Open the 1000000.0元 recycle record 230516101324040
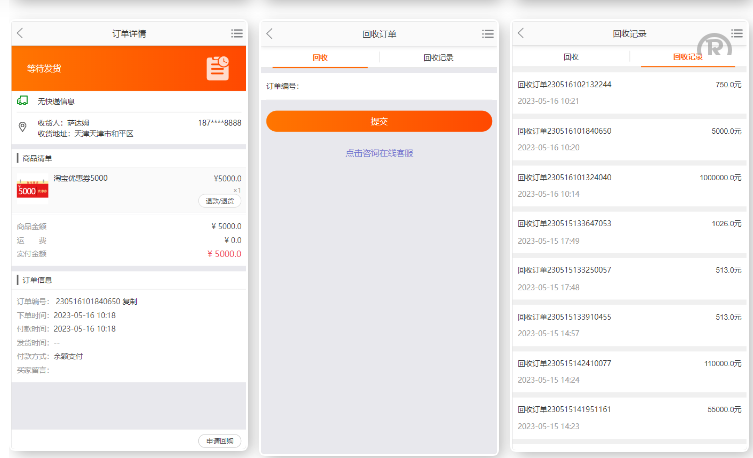Viewport: 753px width, 458px height. coord(628,185)
